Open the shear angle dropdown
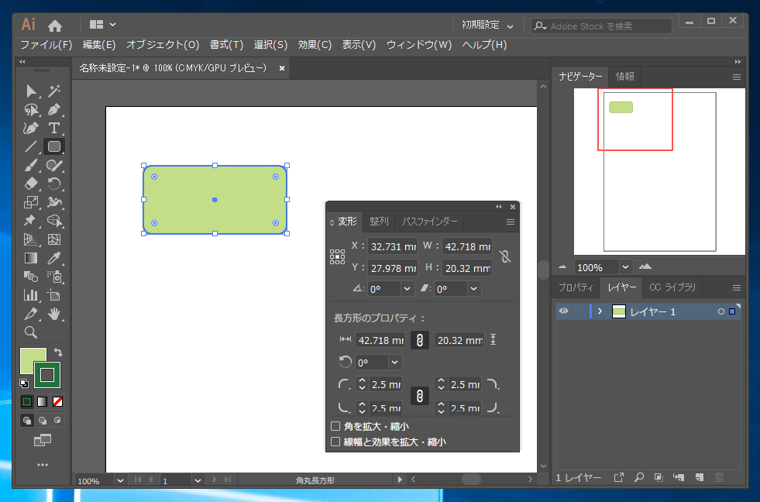Screen dimensions: 760x502 [x=474, y=289]
